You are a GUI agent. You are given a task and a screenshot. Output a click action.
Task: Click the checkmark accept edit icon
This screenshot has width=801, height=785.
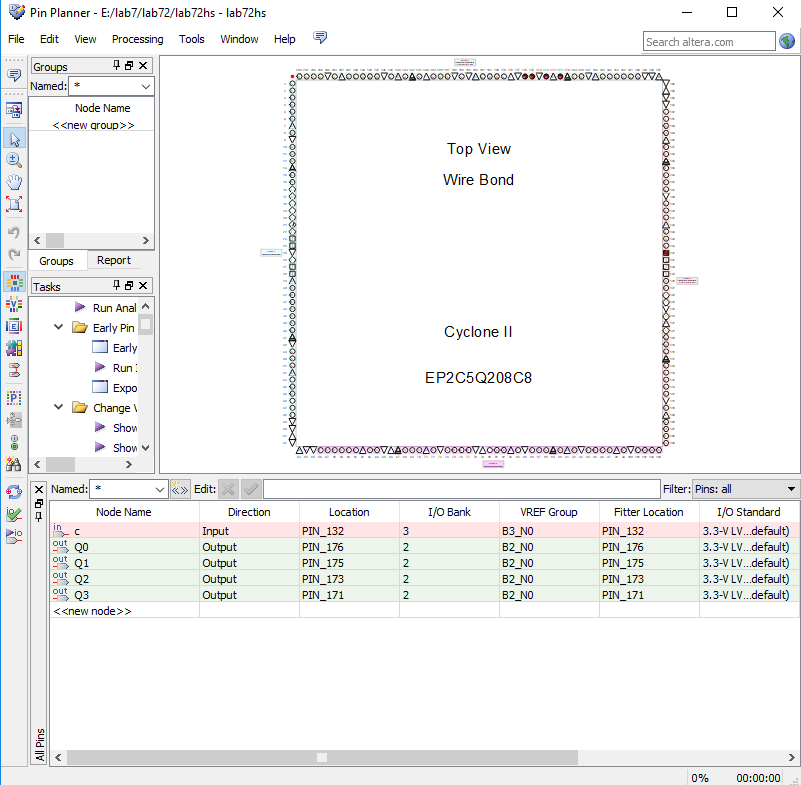[x=251, y=489]
